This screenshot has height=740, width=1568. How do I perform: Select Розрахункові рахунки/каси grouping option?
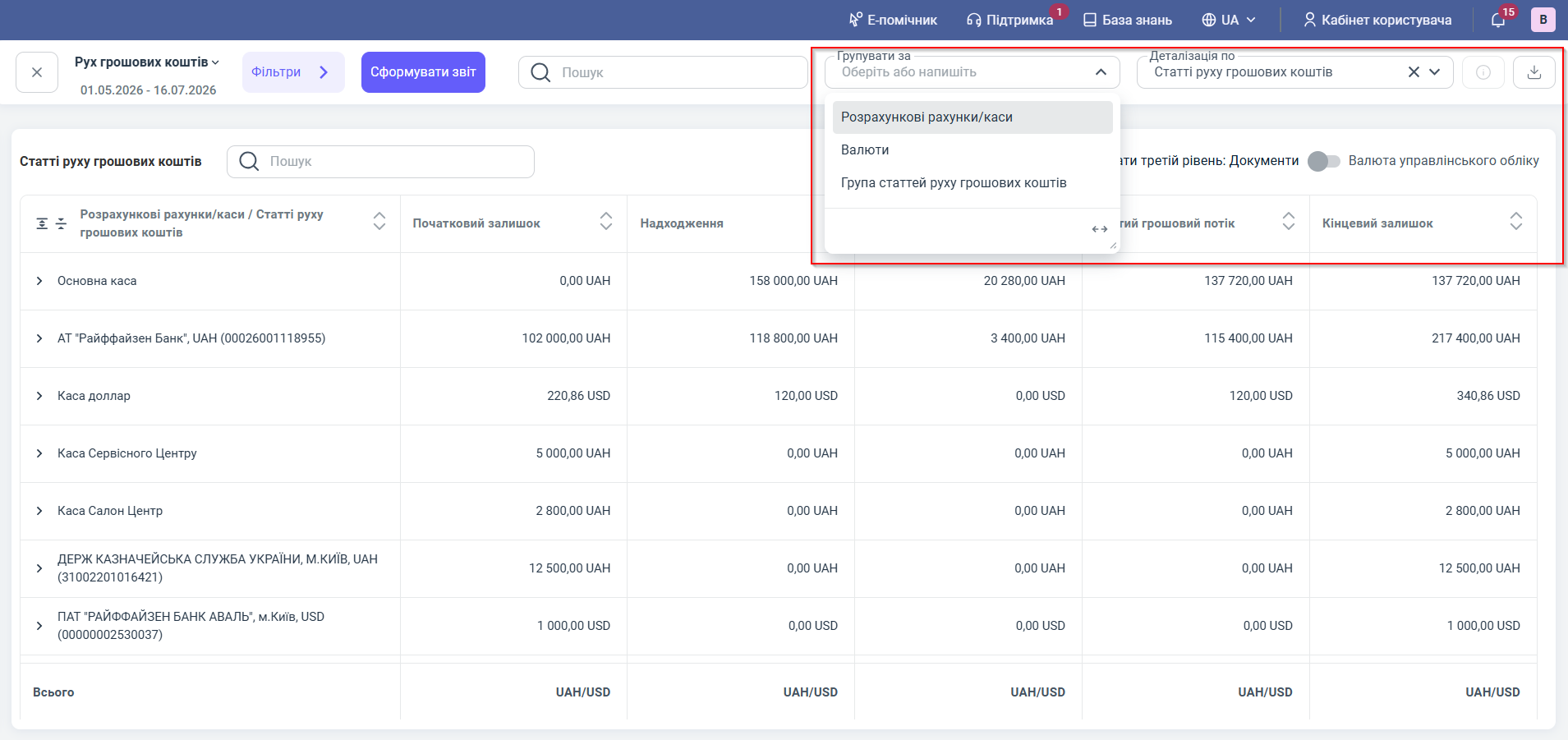pos(973,117)
